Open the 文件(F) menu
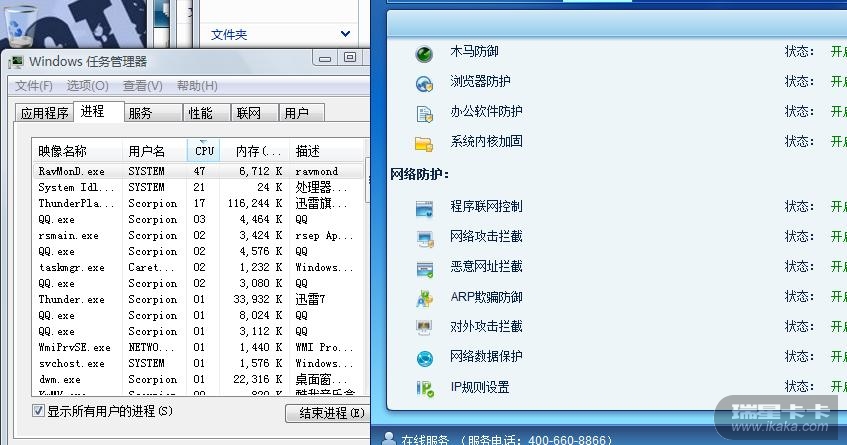 [x=33, y=85]
